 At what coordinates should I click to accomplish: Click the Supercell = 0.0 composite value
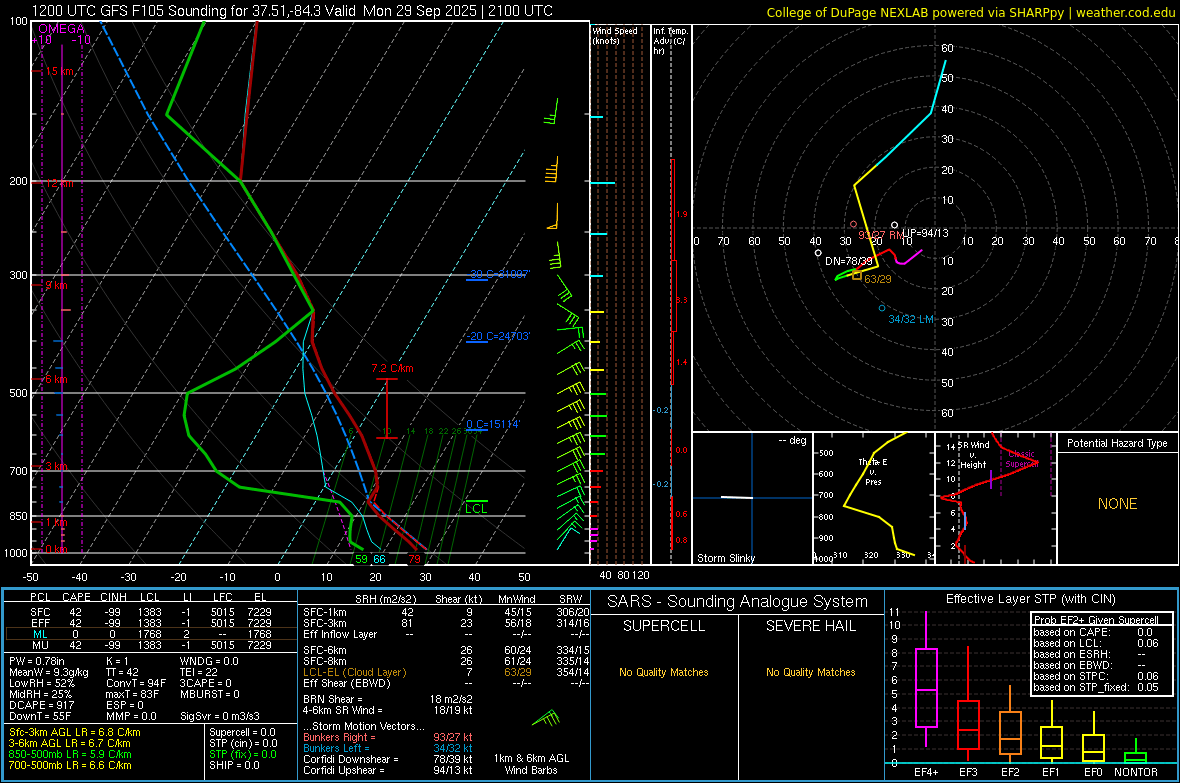click(242, 732)
